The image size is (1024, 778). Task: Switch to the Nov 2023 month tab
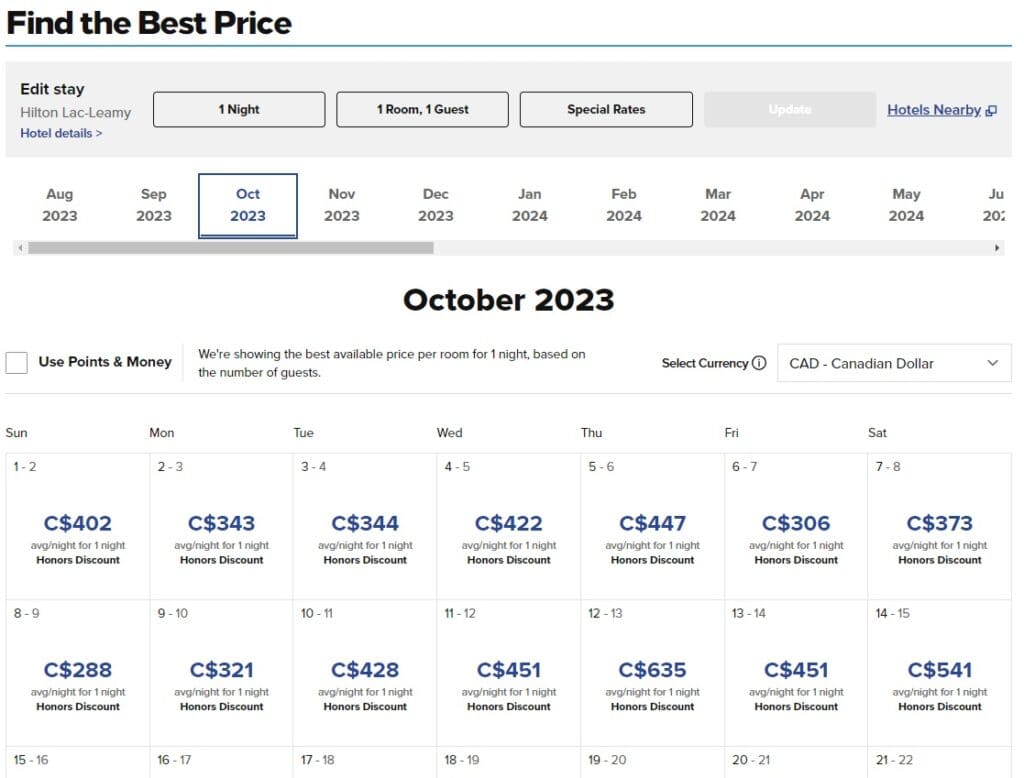point(342,205)
